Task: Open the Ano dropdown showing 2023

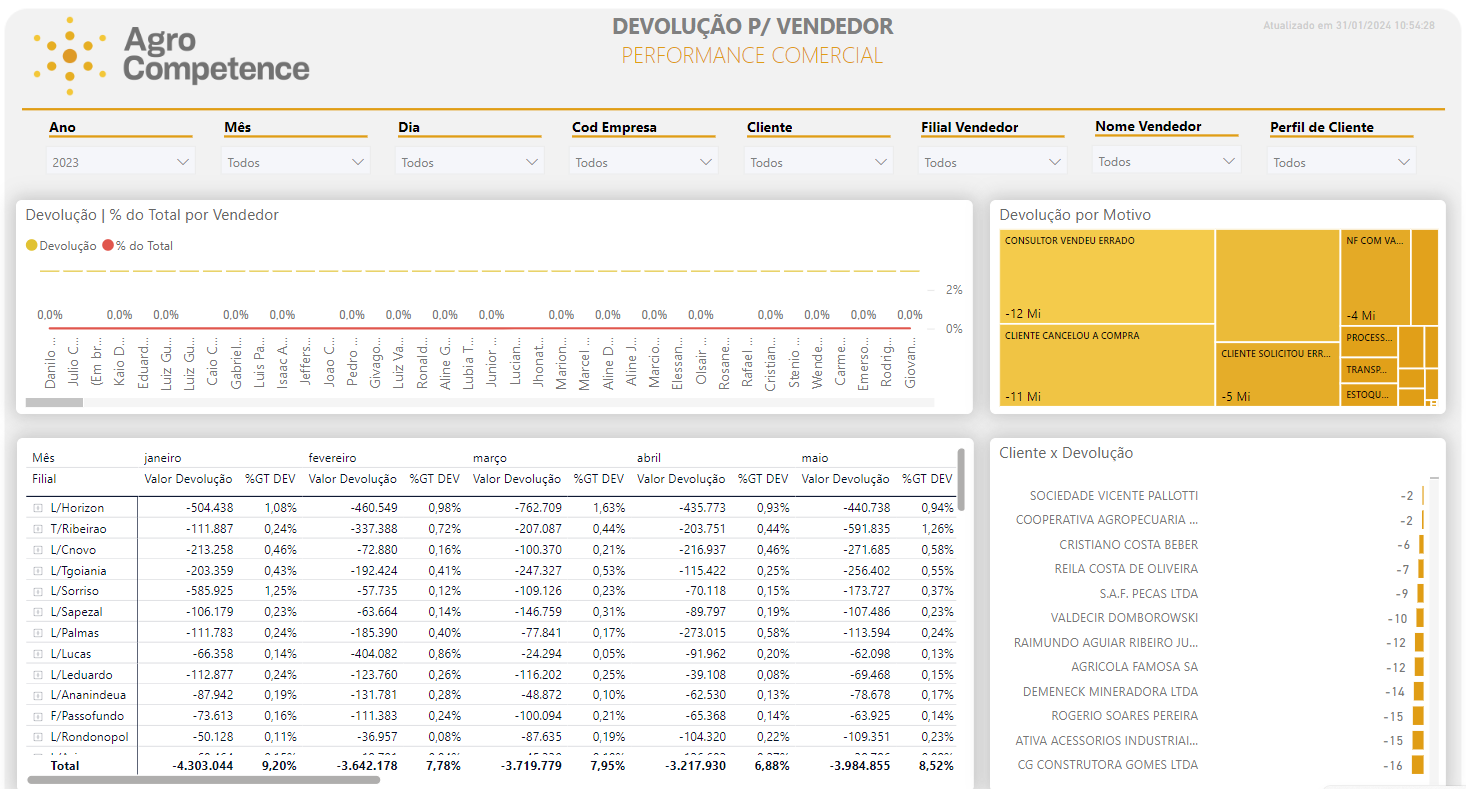Action: pyautogui.click(x=120, y=162)
